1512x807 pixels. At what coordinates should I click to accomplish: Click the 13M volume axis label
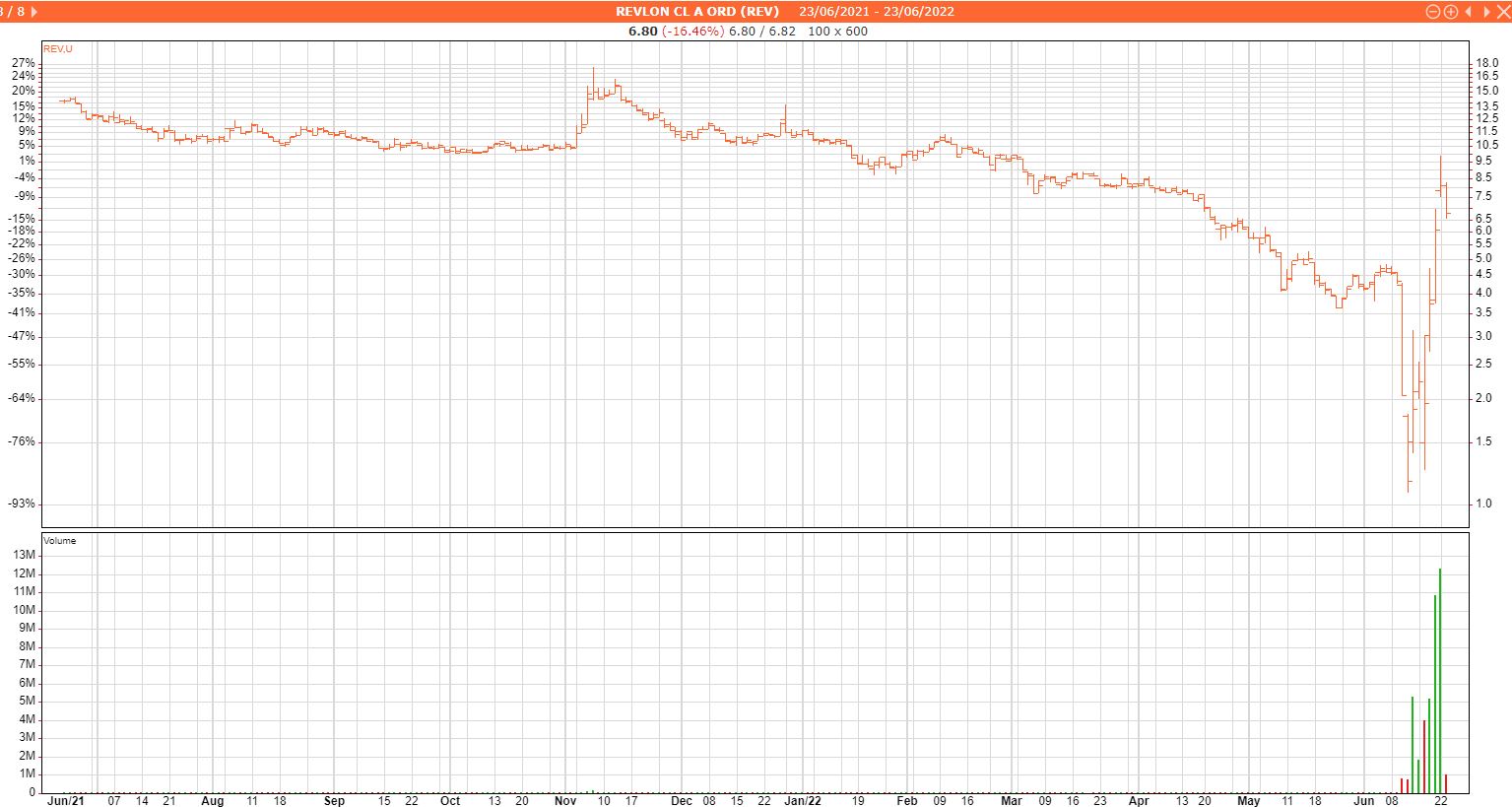25,555
